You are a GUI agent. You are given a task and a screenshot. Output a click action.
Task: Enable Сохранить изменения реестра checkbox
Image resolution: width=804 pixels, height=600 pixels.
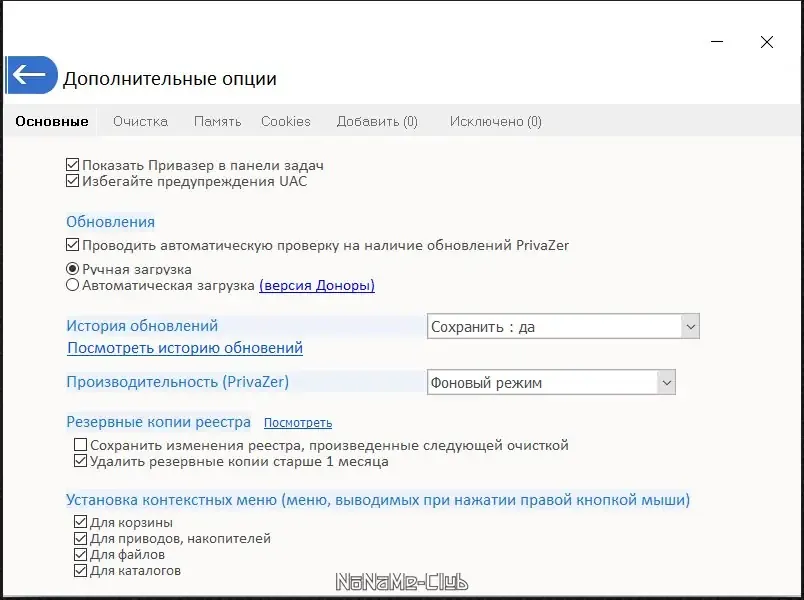(81, 445)
